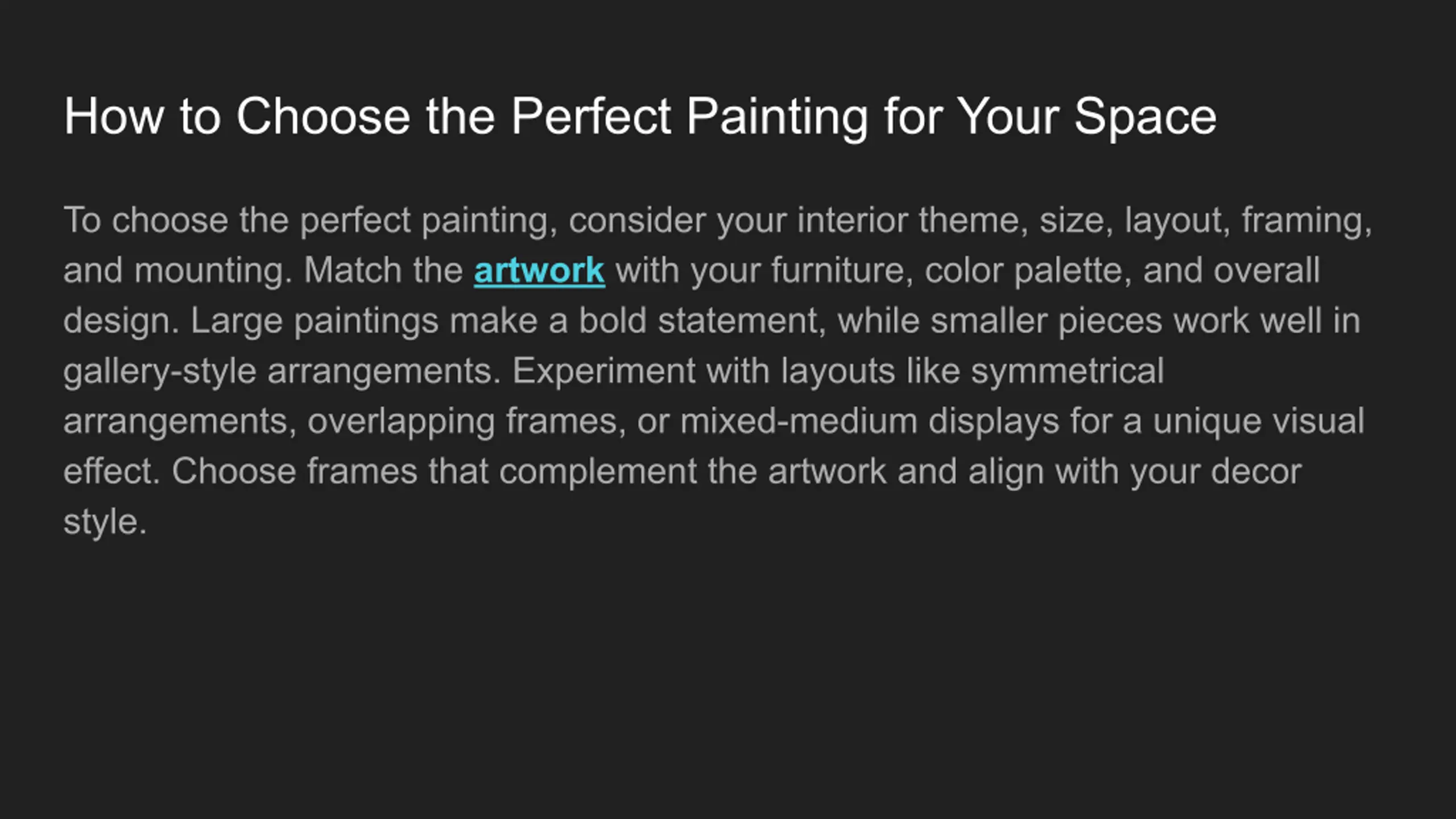Click the word 'mixed-medium' in the paragraph
Viewport: 1456px width, 819px height.
(799, 421)
